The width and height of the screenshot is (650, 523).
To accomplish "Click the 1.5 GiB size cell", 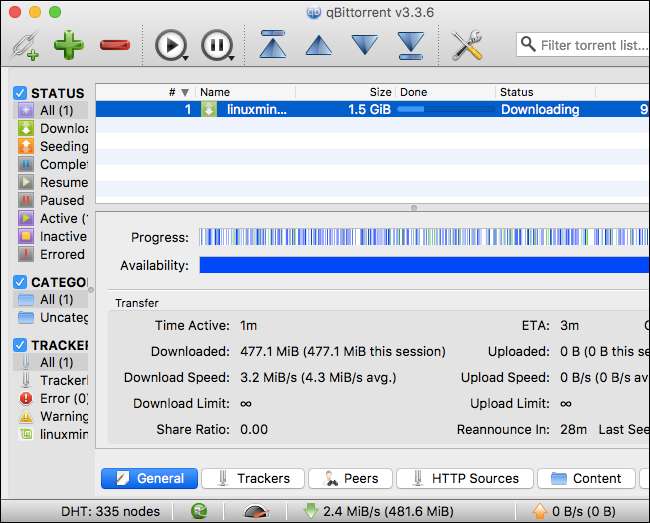I will [x=369, y=109].
